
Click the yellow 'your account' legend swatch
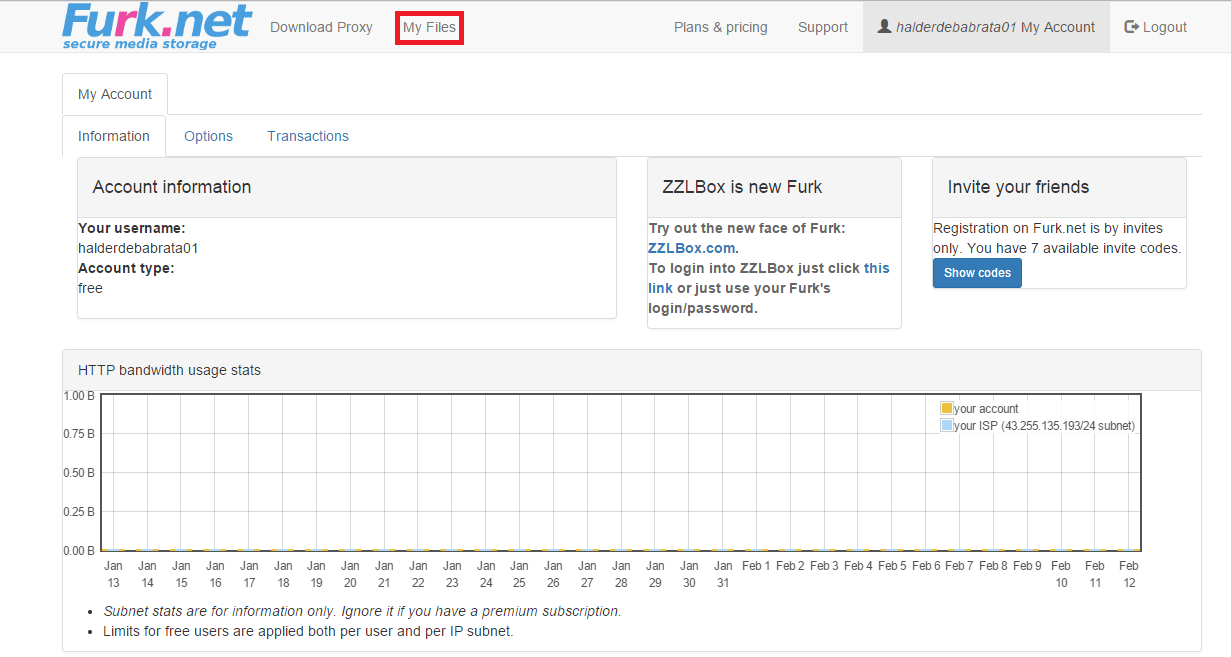(946, 409)
